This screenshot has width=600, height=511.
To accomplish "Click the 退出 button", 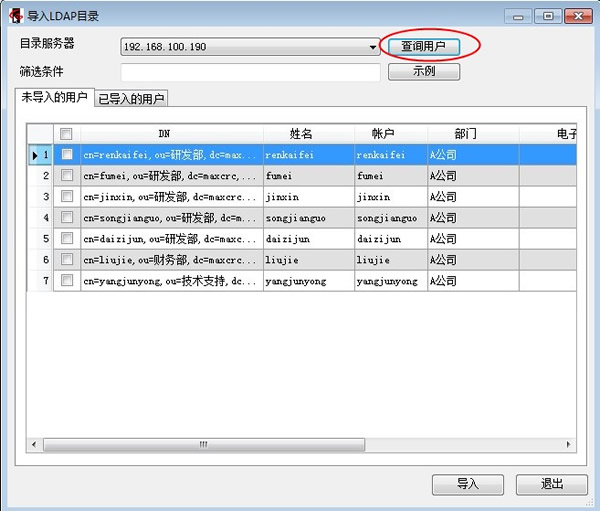I will (551, 484).
